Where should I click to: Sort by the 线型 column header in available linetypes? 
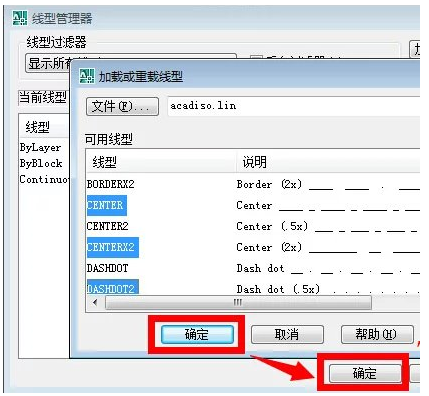tap(161, 162)
